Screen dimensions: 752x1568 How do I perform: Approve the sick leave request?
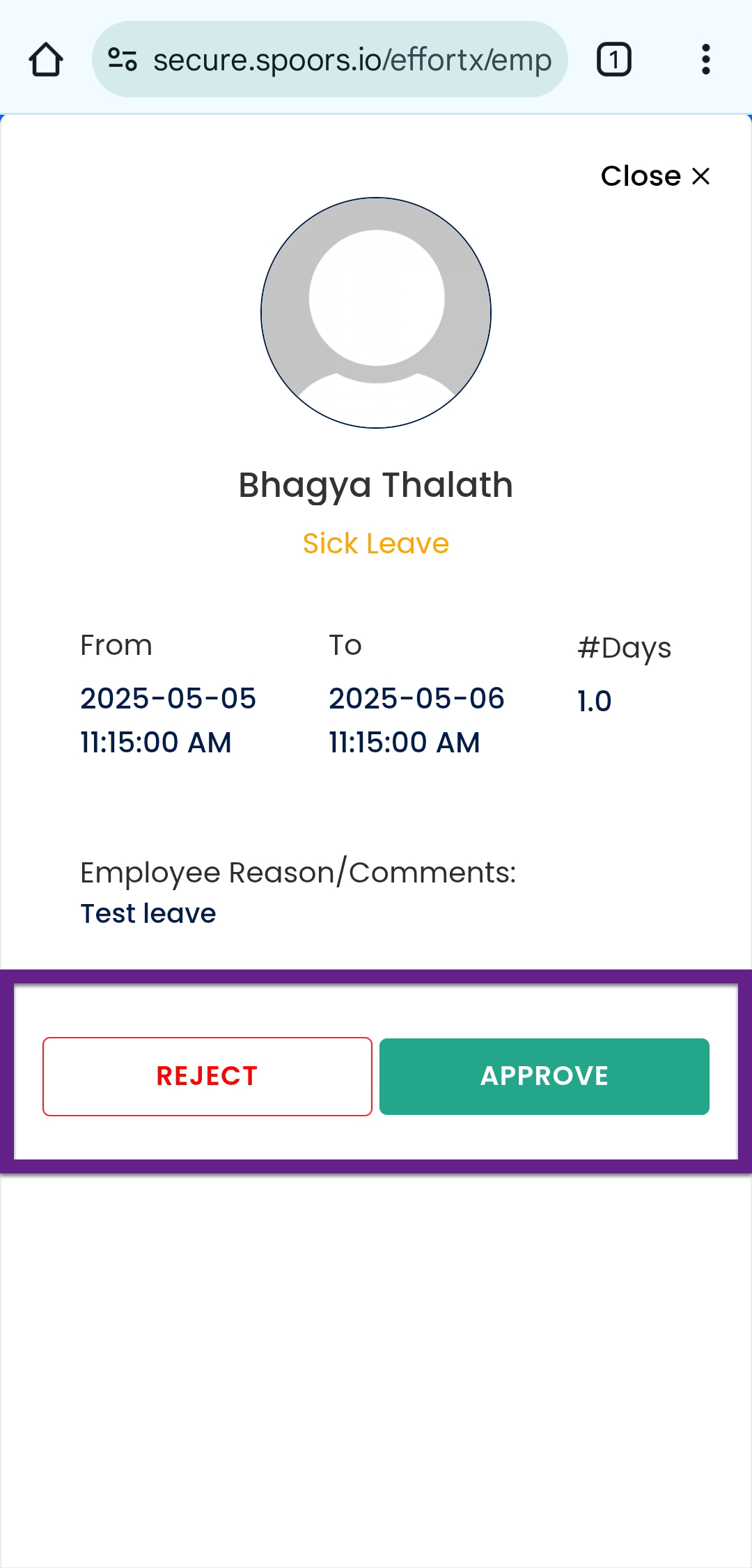pos(545,1076)
